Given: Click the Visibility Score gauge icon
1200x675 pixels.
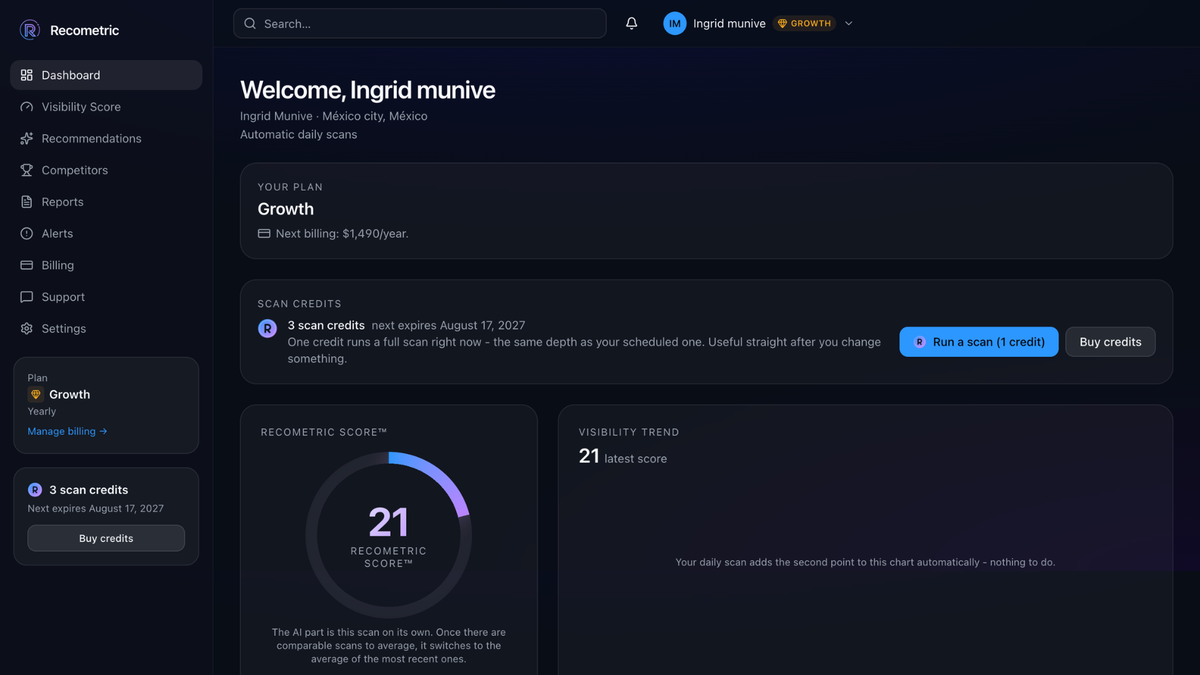Looking at the screenshot, I should click(x=27, y=107).
